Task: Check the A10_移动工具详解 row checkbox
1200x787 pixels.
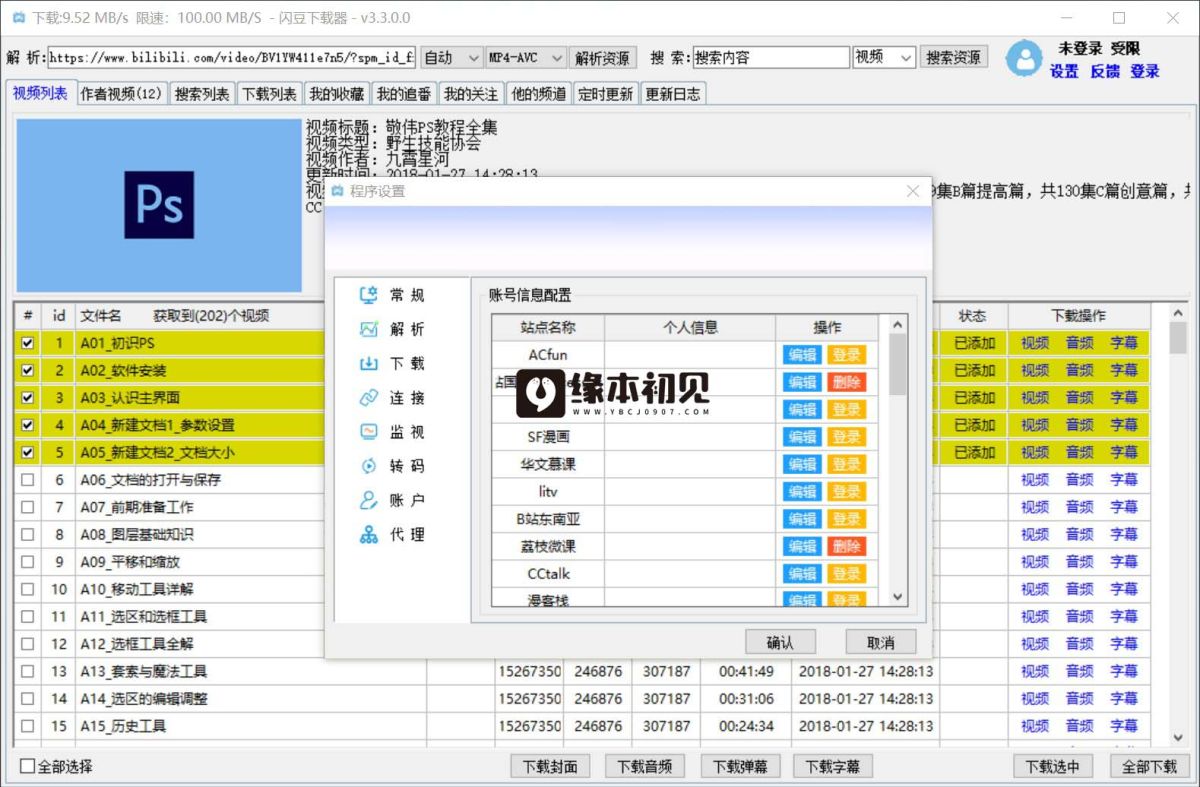Action: (28, 589)
